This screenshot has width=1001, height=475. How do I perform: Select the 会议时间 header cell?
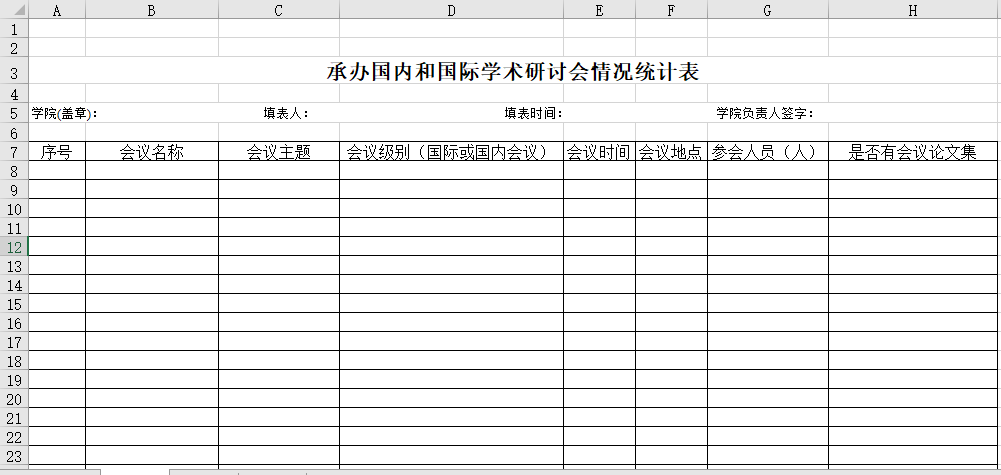point(599,152)
